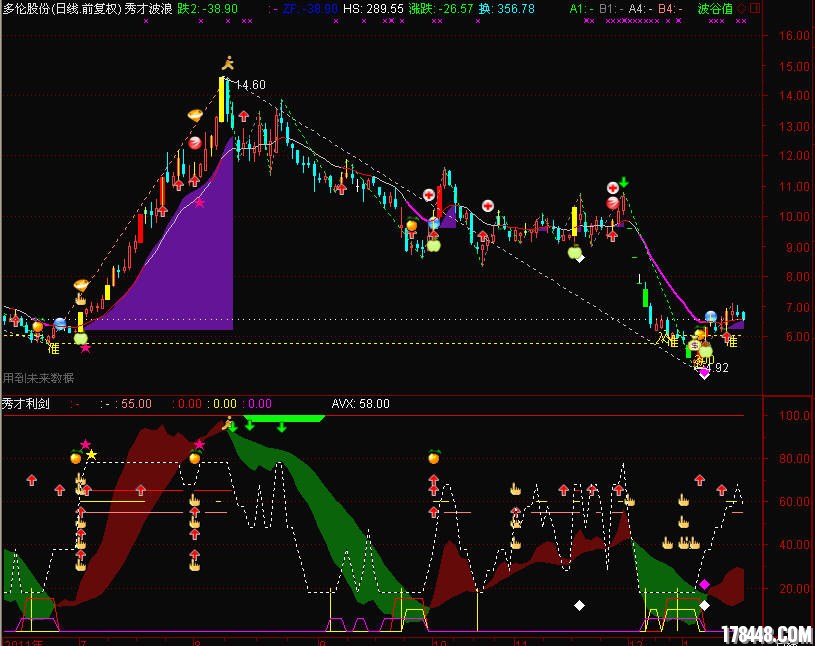815x646 pixels.
Task: Click the 6.00 price axis label
Action: tap(798, 337)
